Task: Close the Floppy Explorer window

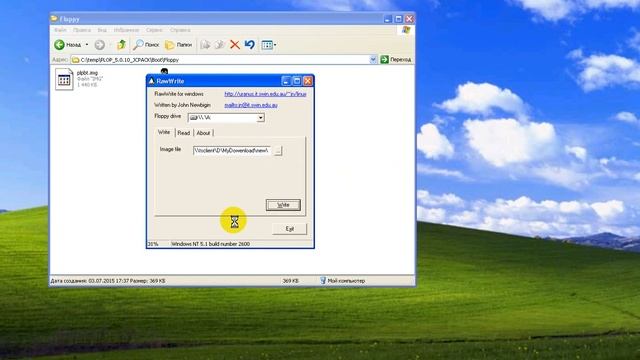Action: (x=409, y=19)
